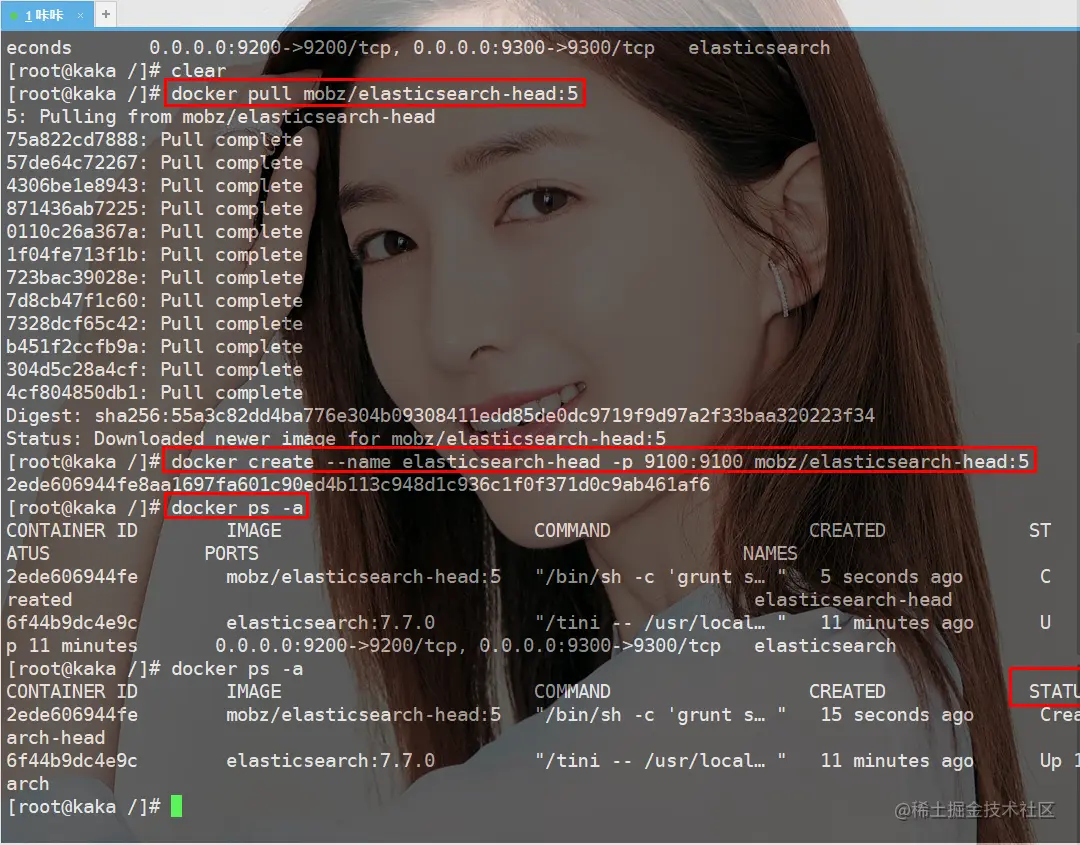Open a new session with the plus button
1080x845 pixels.
click(x=106, y=15)
